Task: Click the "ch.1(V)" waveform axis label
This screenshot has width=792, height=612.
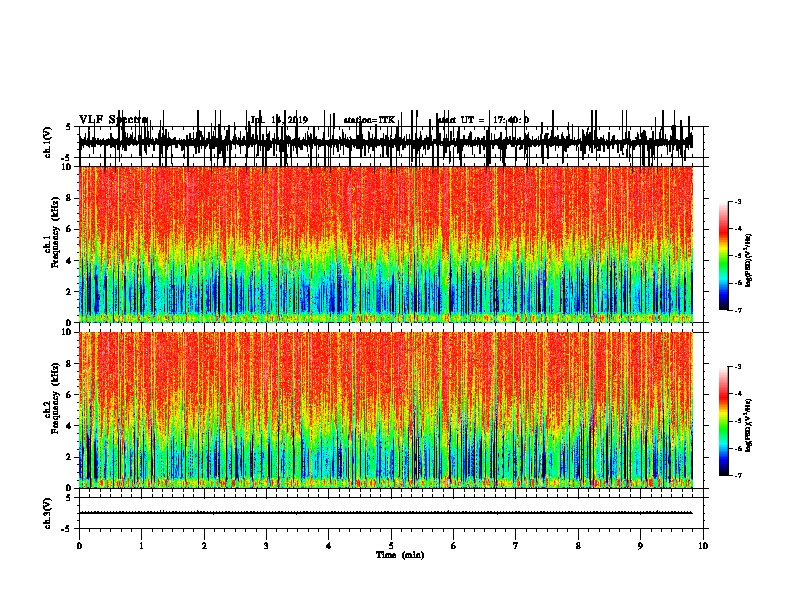Action: 47,142
